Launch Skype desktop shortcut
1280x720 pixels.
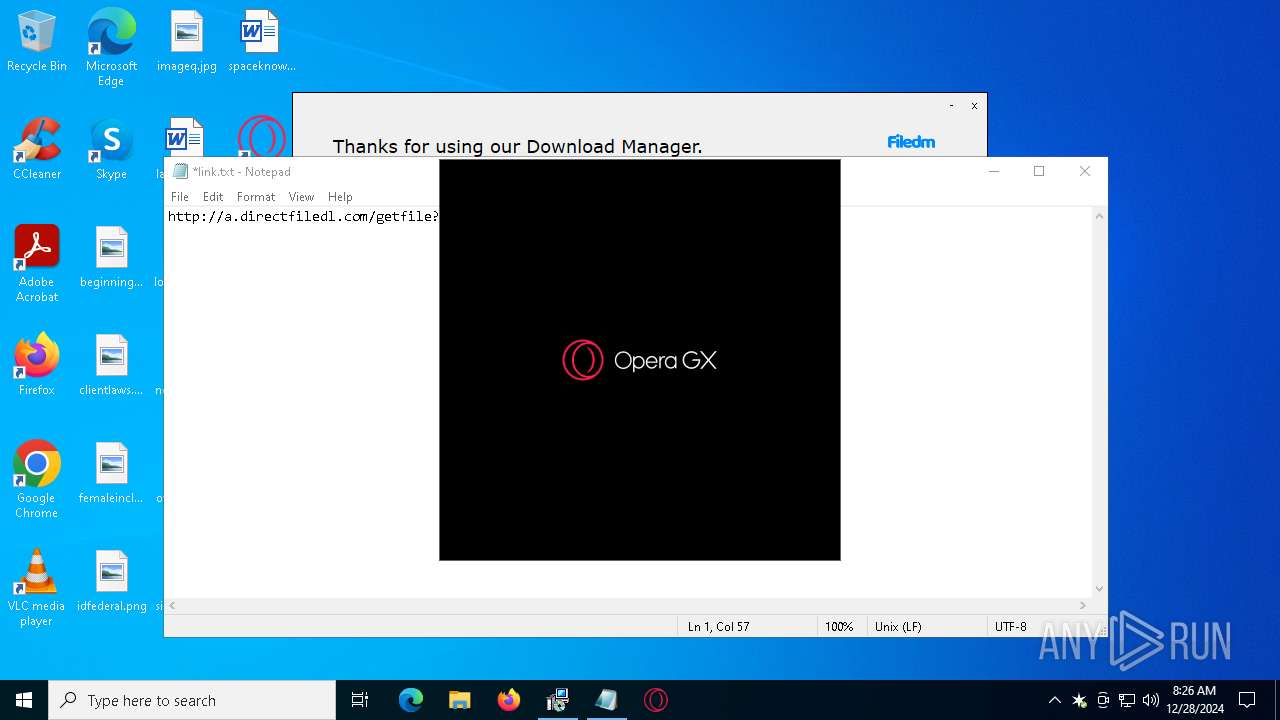point(111,150)
